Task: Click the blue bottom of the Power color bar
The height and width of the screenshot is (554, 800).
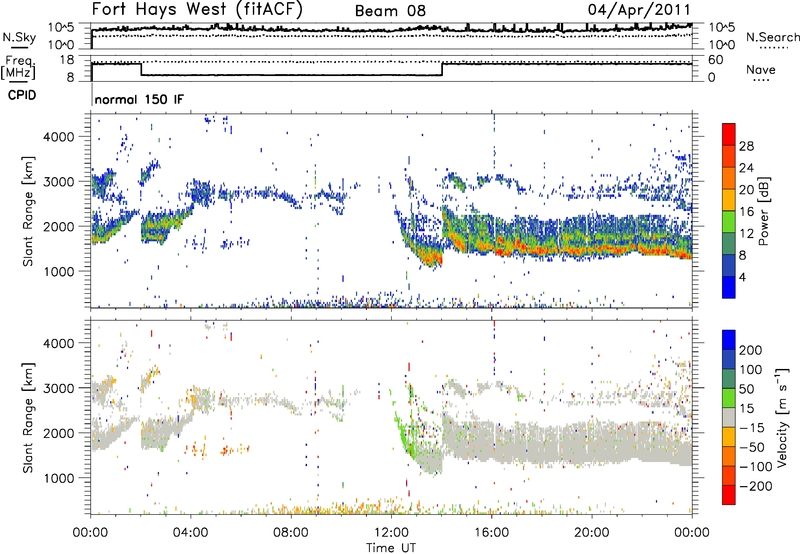Action: [x=729, y=287]
